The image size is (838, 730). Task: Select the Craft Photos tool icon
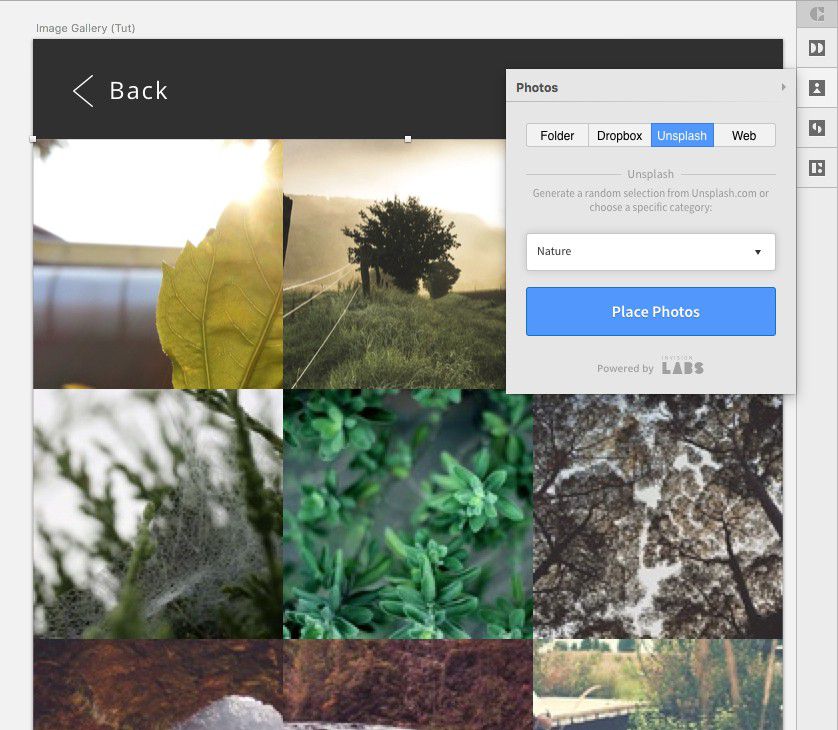[x=817, y=88]
